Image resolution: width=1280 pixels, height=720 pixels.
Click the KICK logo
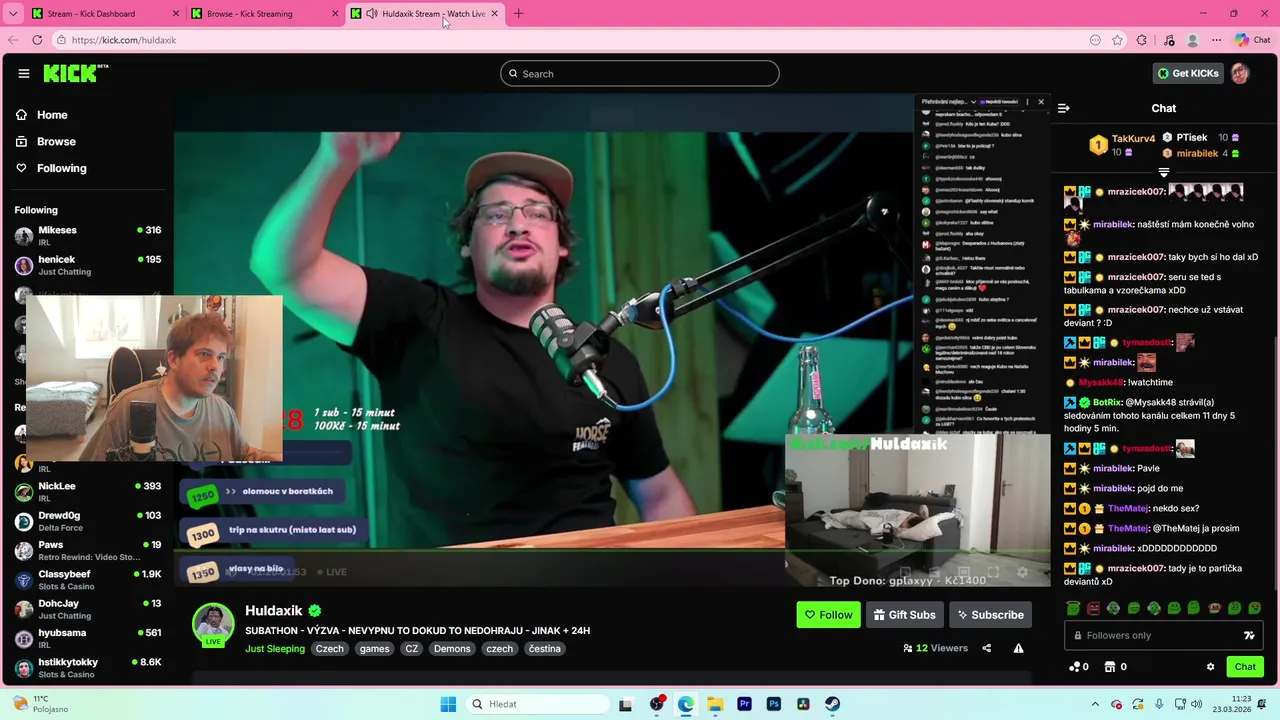[x=76, y=73]
